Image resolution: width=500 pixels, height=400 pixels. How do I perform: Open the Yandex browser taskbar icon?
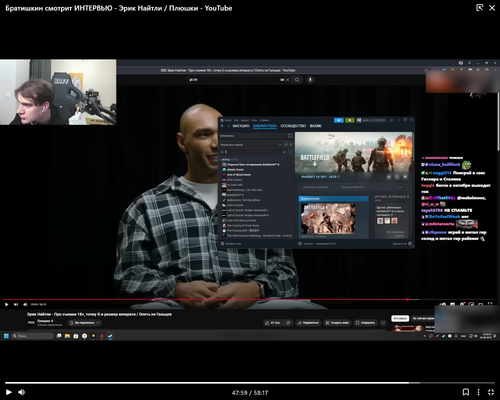click(x=84, y=336)
